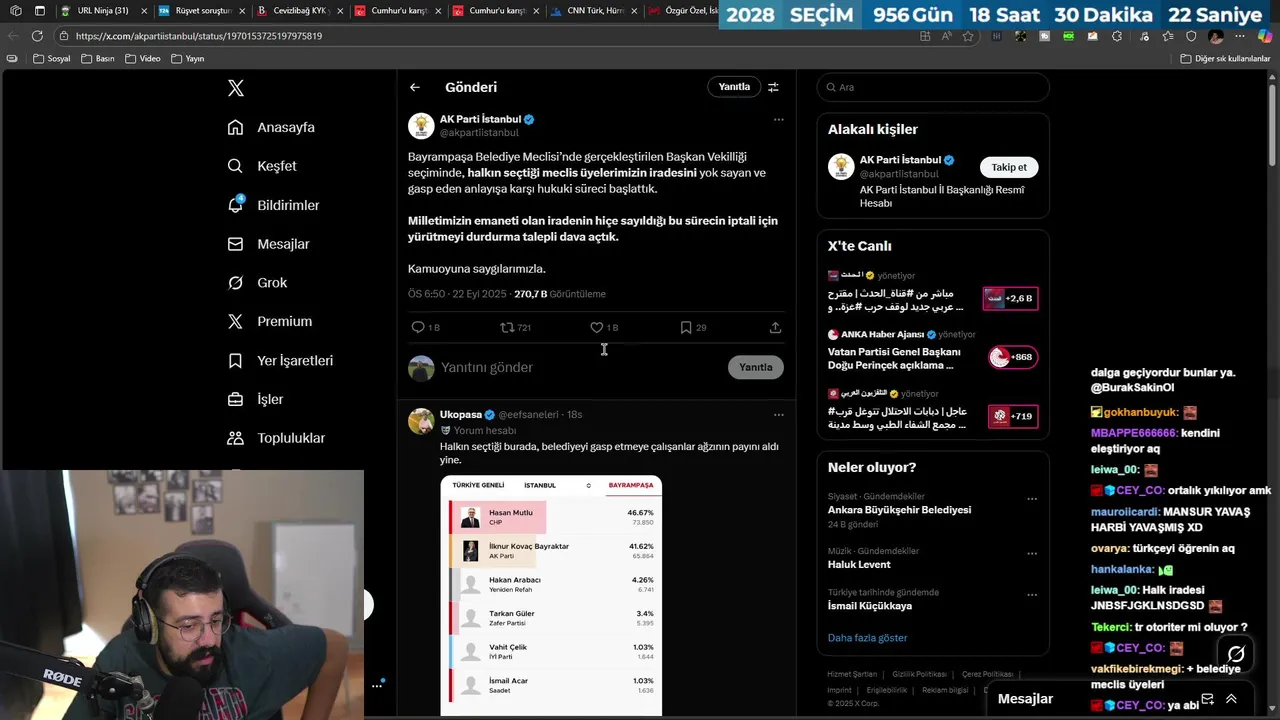Open reply sort settings icon
Image resolution: width=1280 pixels, height=720 pixels.
coord(773,87)
